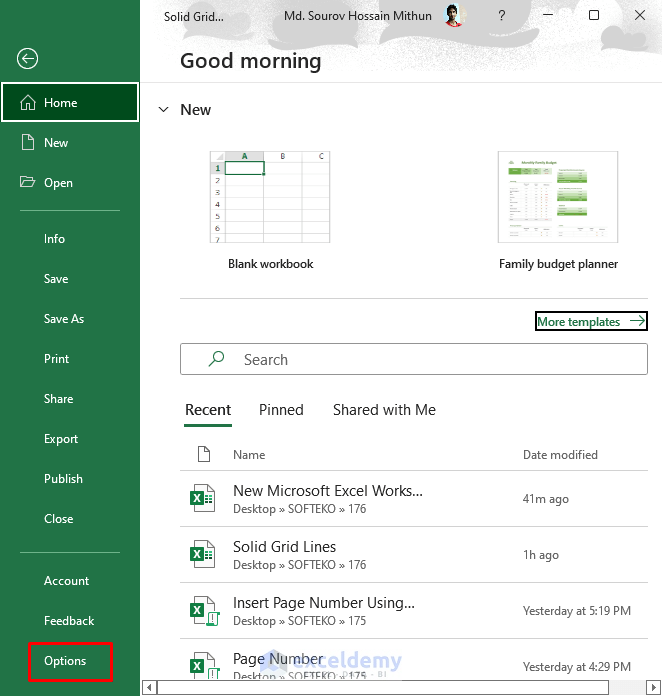Select the New text label in sidebar
The height and width of the screenshot is (696, 662).
[56, 142]
